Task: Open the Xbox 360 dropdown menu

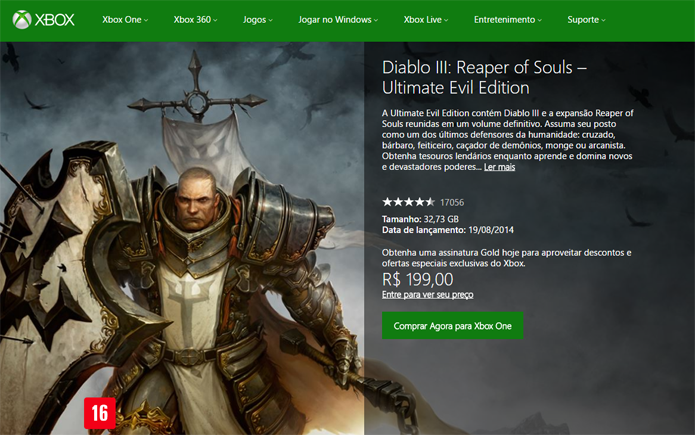Action: tap(195, 20)
